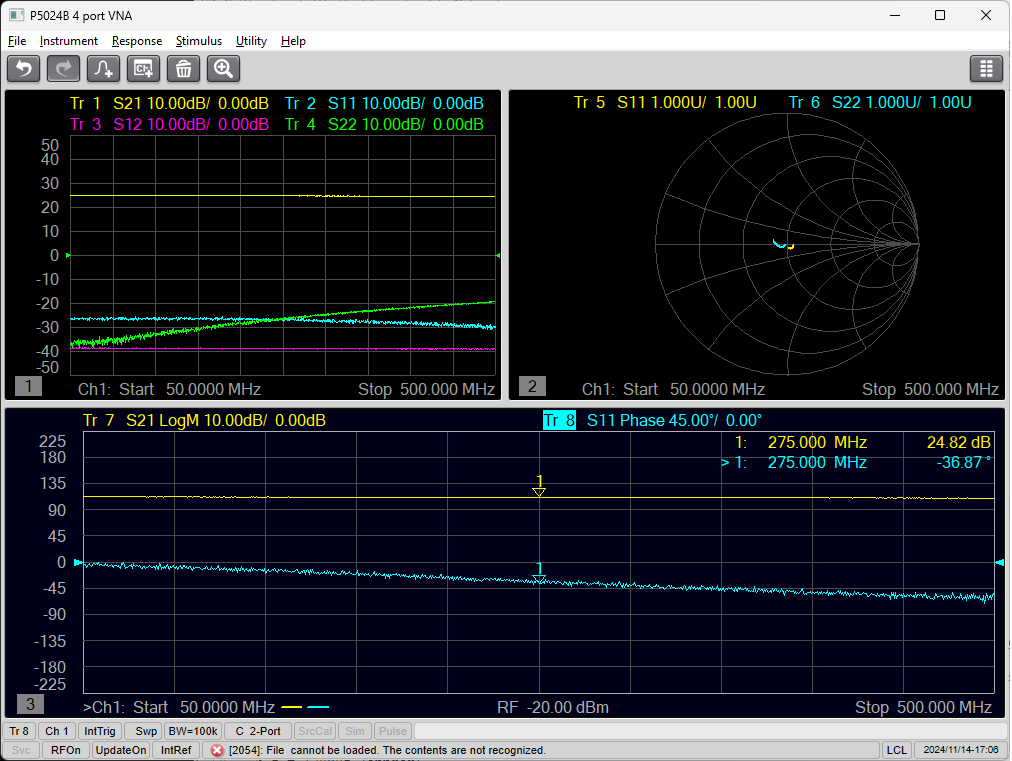Select trace Tr 2 S11 label
1012x761 pixels.
(x=384, y=103)
